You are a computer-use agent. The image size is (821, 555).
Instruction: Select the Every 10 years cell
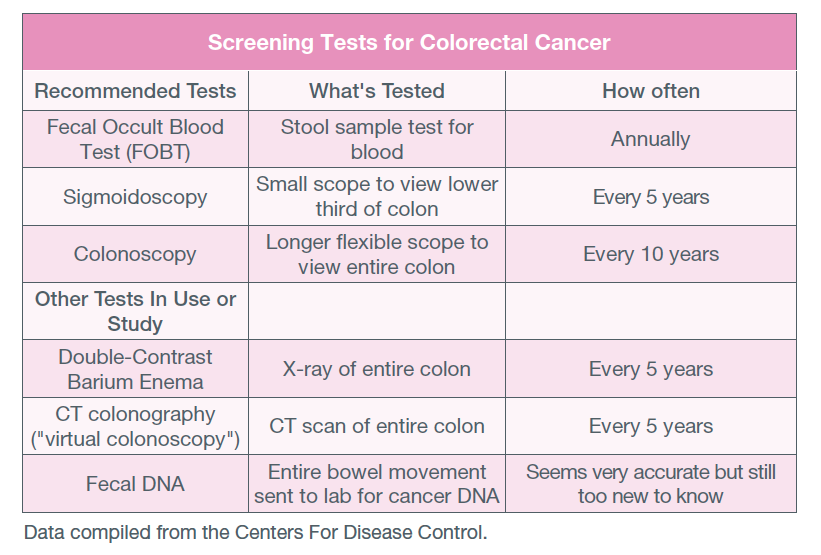point(651,254)
